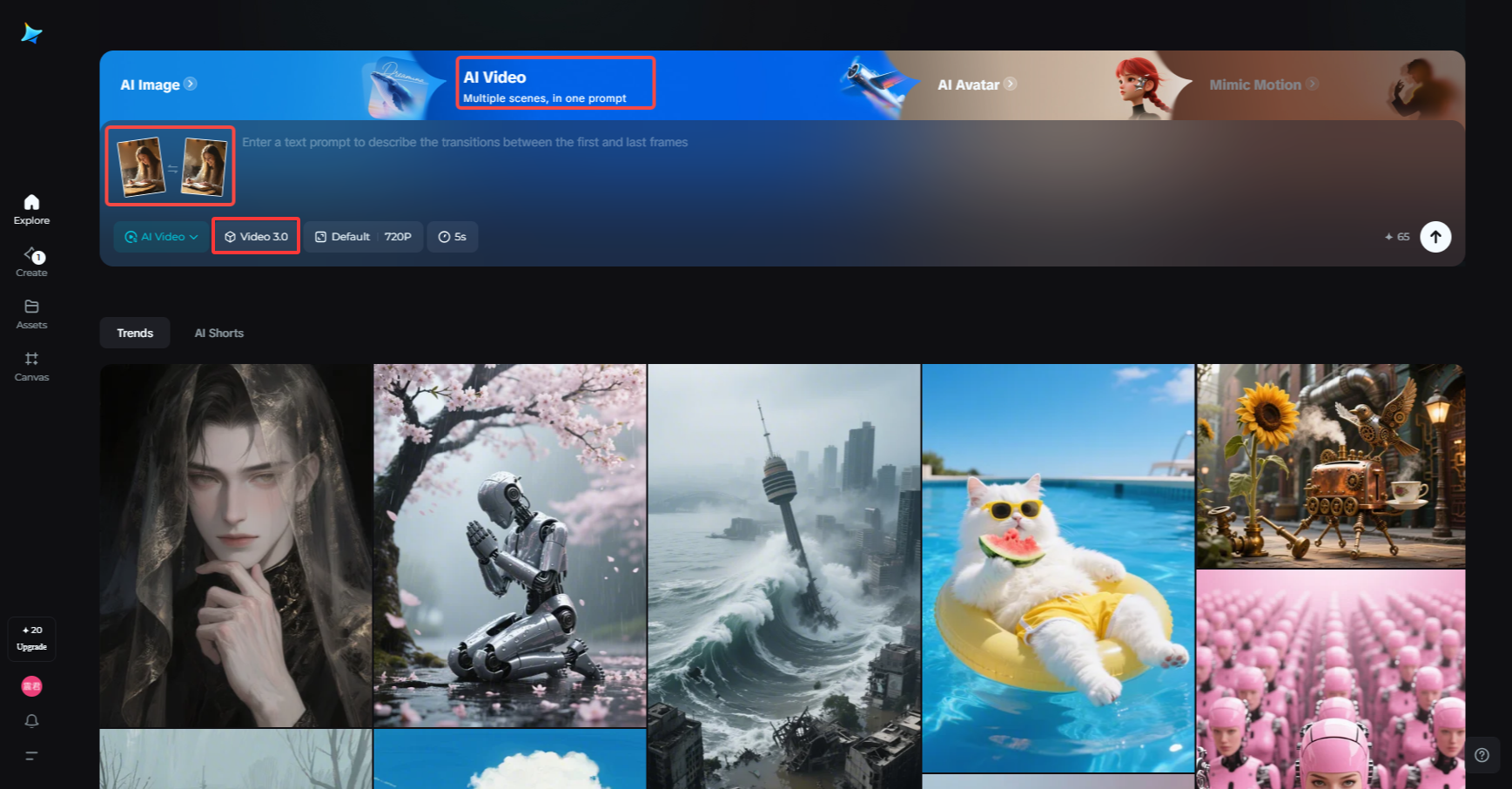Click the transition prompt text field
Screen dimensions: 1512x789
pos(783,165)
